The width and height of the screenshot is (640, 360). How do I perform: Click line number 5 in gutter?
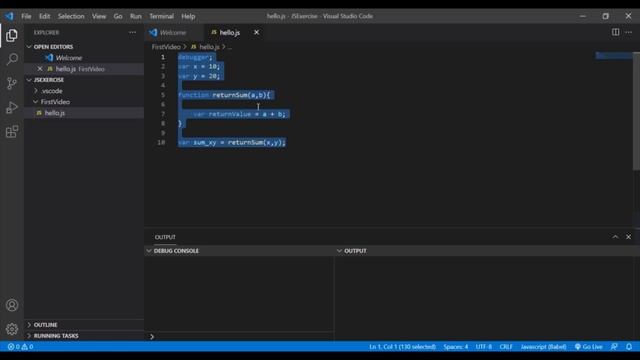[x=163, y=95]
